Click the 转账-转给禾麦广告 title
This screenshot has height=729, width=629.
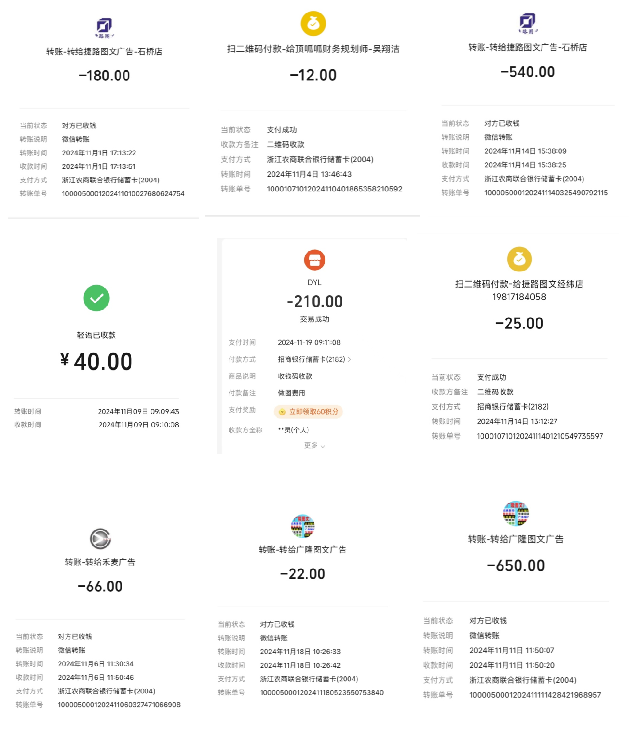pos(99,561)
